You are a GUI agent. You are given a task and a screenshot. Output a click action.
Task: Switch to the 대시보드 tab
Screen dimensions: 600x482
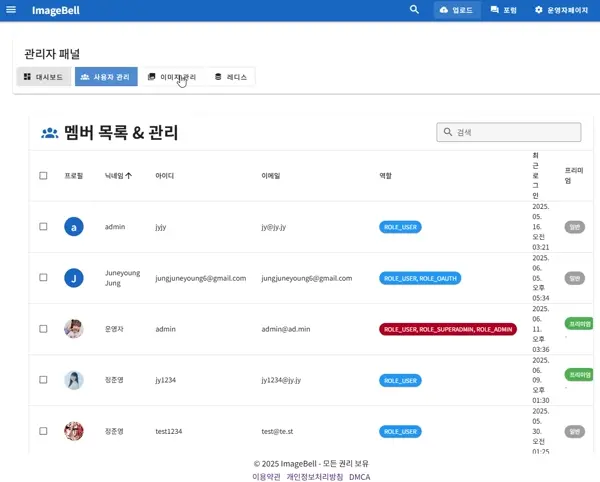[44, 77]
